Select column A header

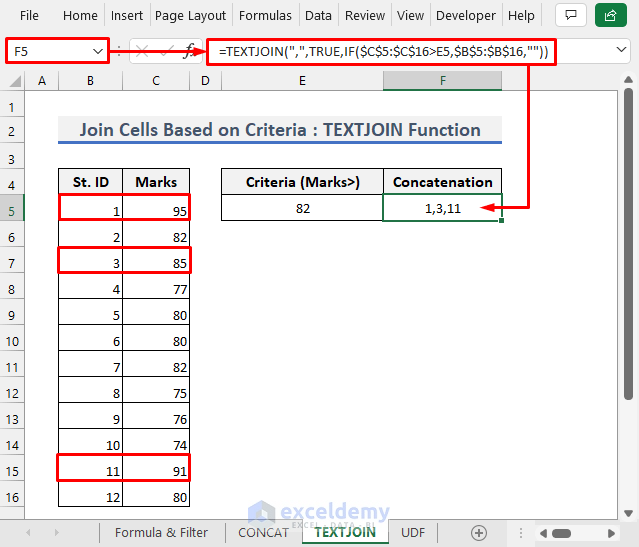coord(42,81)
